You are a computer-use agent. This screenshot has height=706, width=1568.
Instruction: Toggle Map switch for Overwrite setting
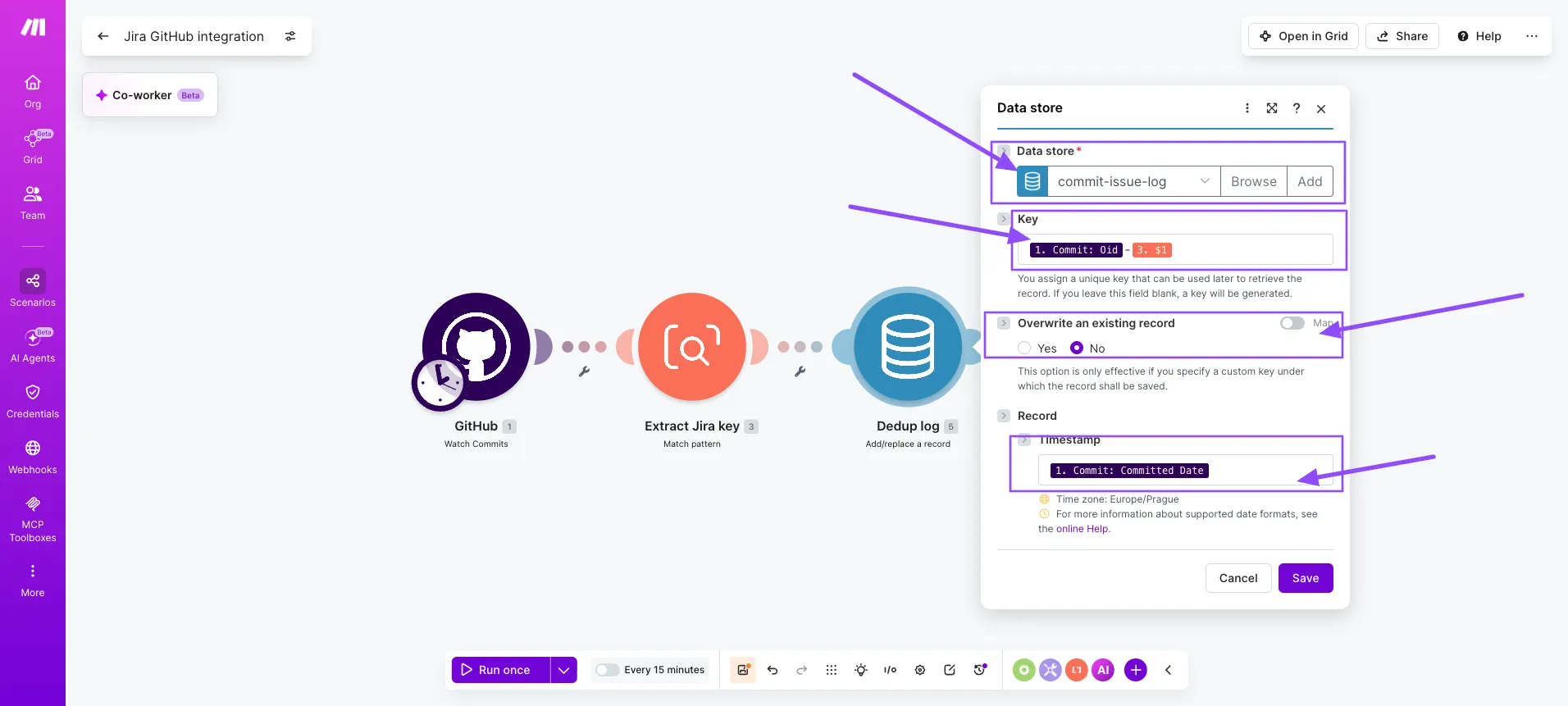tap(1292, 323)
